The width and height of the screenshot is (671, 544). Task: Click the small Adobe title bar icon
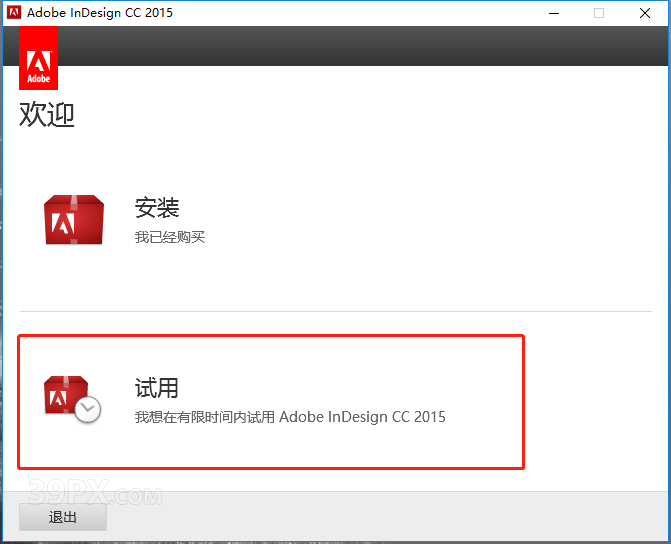point(14,12)
